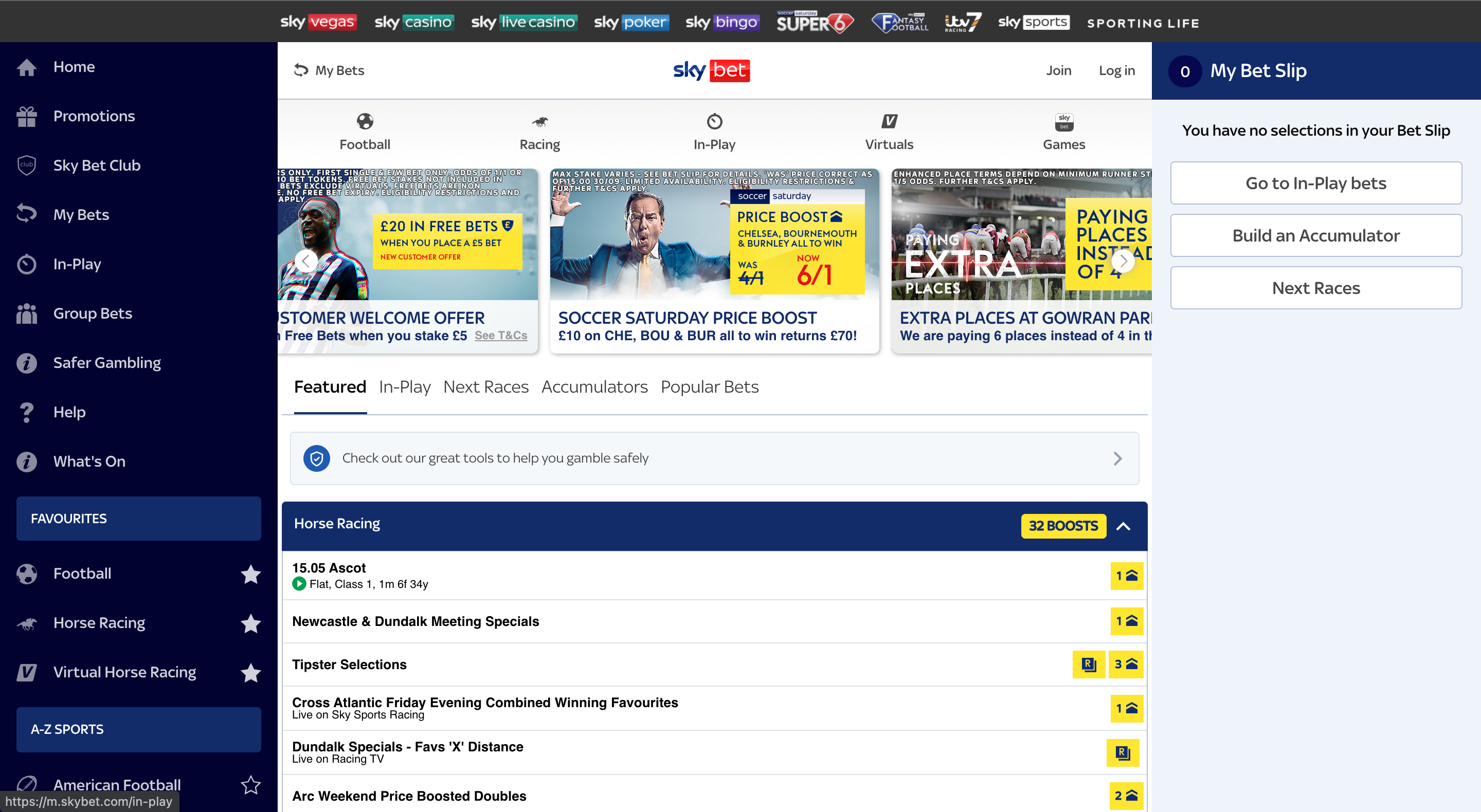Favourite American Football with star
The image size is (1481, 812).
(250, 786)
